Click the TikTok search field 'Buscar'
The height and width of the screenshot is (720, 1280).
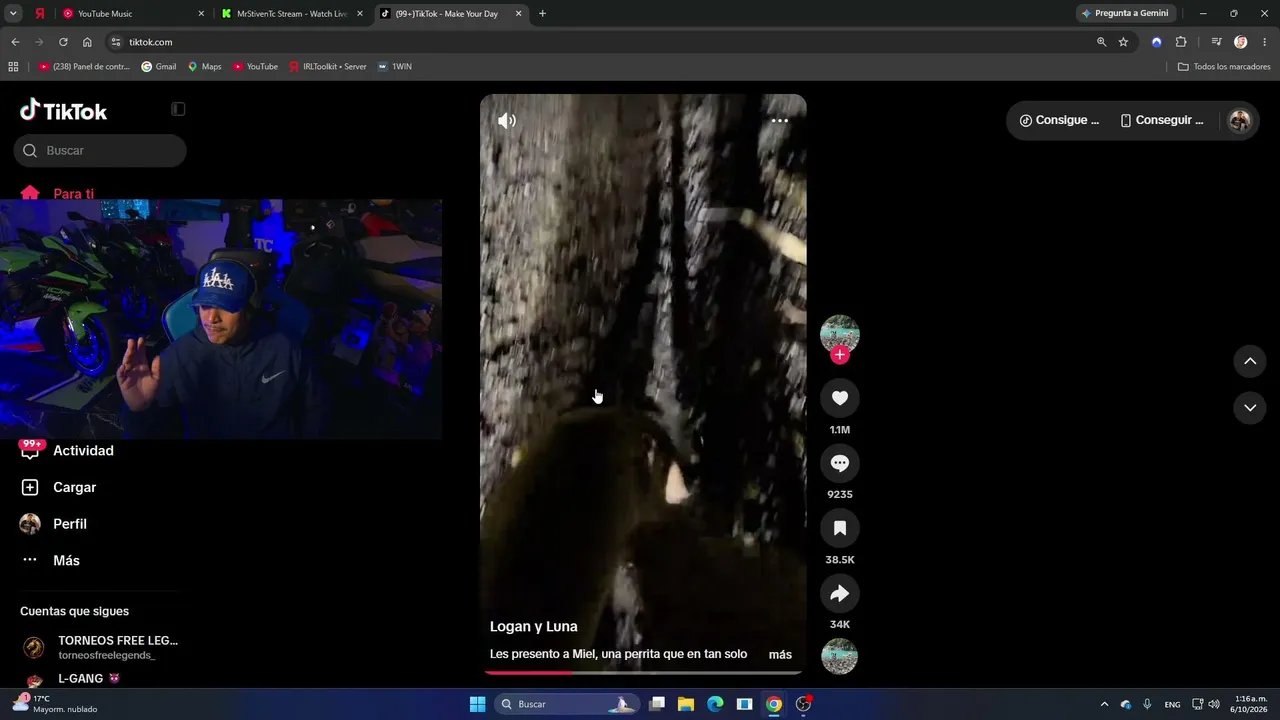coord(100,150)
